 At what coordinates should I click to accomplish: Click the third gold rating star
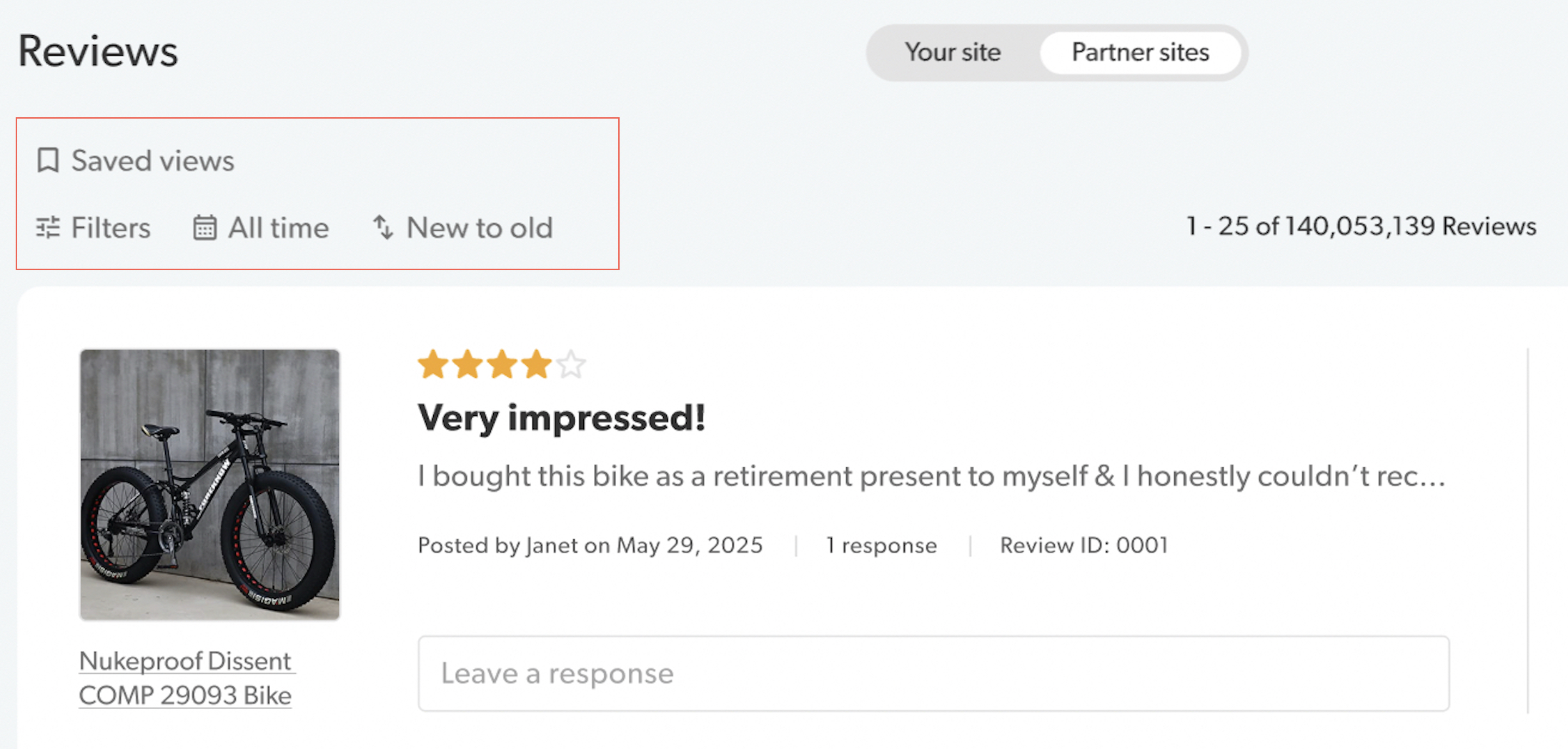502,364
